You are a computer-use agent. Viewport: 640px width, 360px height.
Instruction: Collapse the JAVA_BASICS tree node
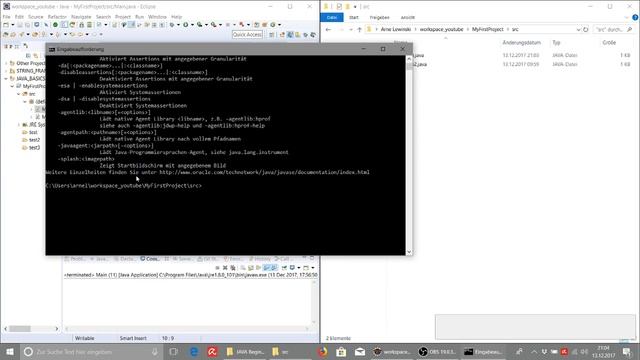[x=6, y=78]
